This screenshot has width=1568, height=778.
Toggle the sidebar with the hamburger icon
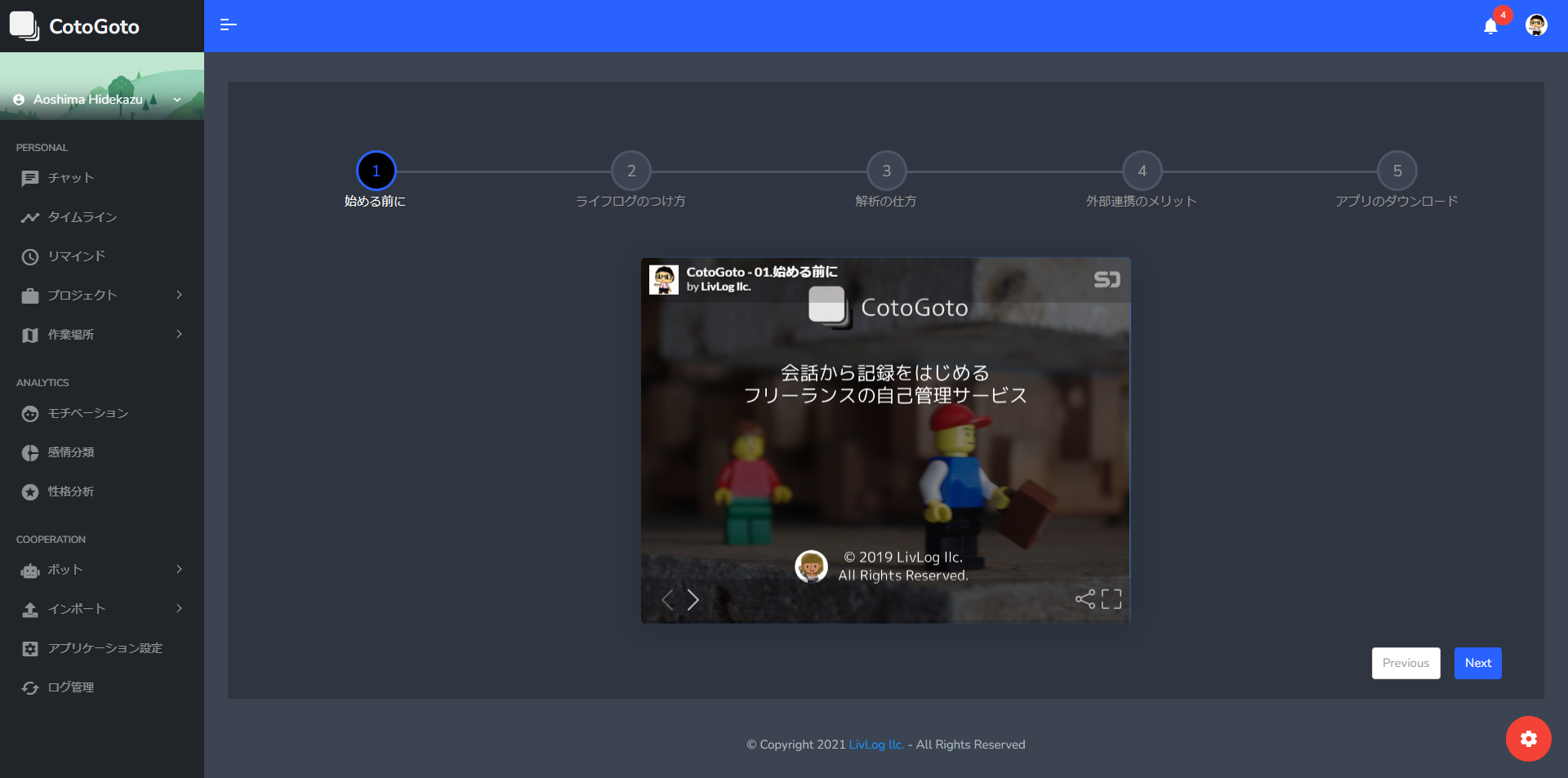click(228, 25)
